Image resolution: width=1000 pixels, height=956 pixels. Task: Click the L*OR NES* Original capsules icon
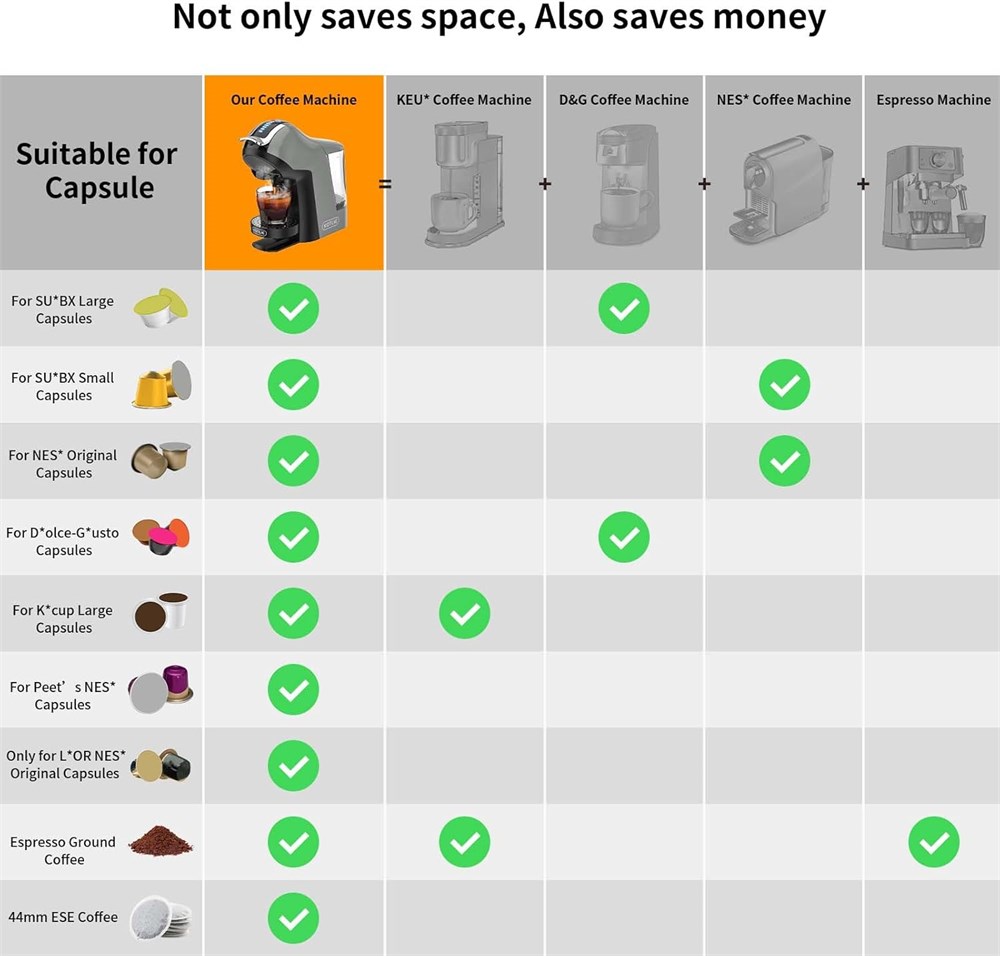click(160, 766)
